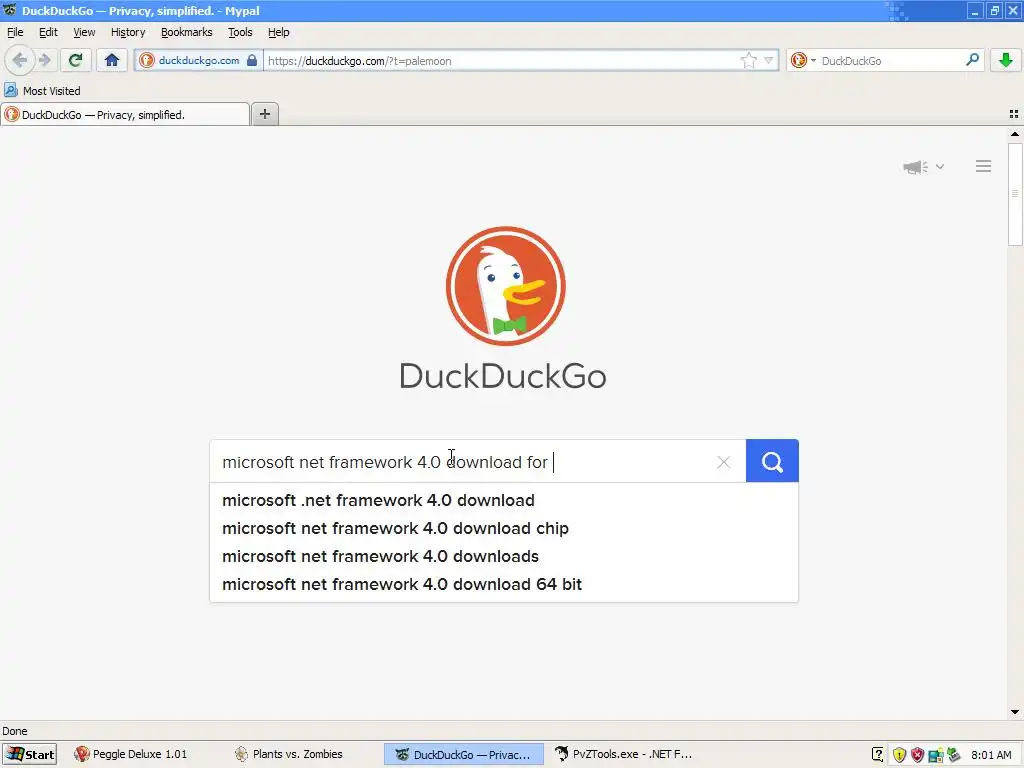
Task: Click the duckduckgo.com site identity badge
Action: coord(199,61)
